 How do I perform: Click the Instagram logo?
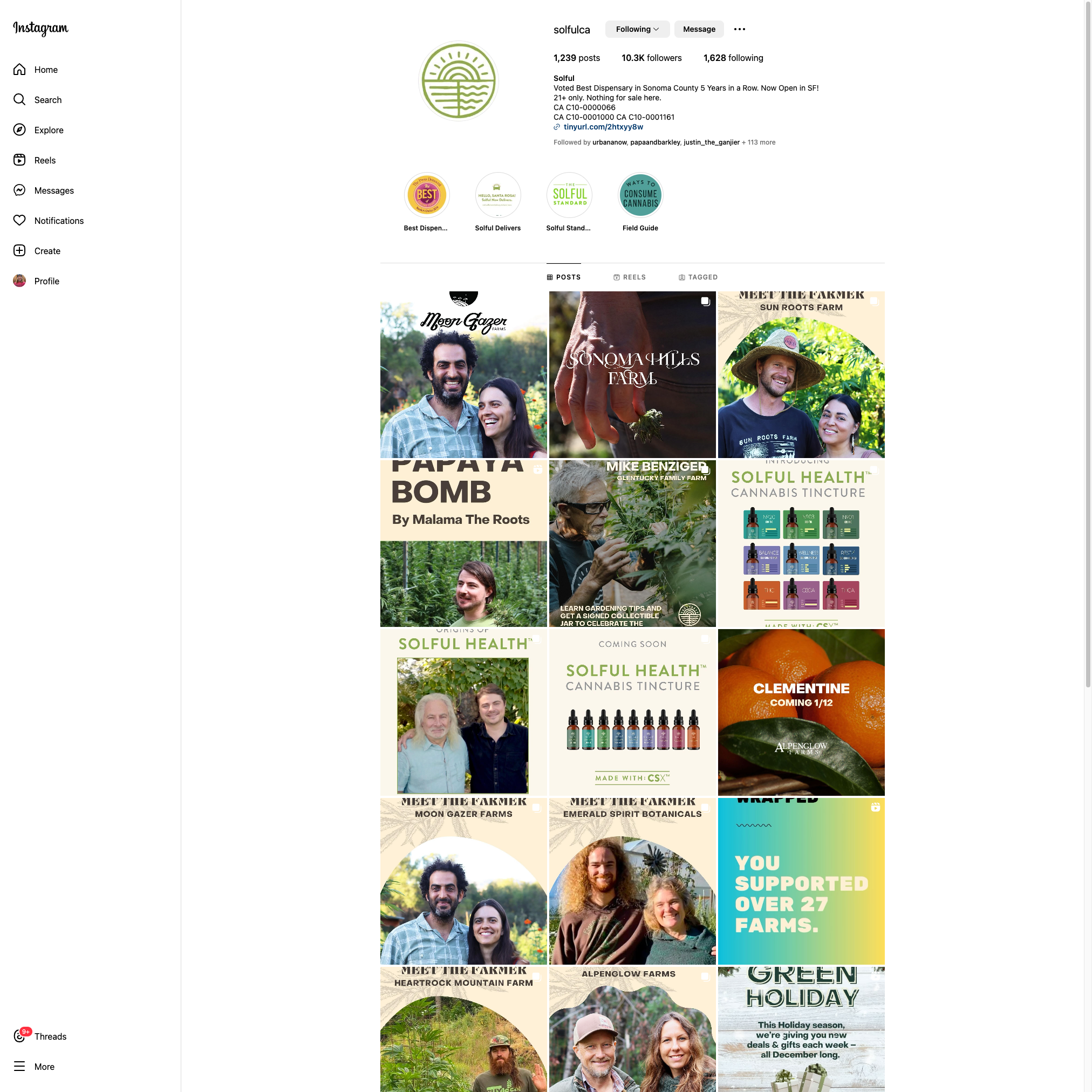pos(40,28)
